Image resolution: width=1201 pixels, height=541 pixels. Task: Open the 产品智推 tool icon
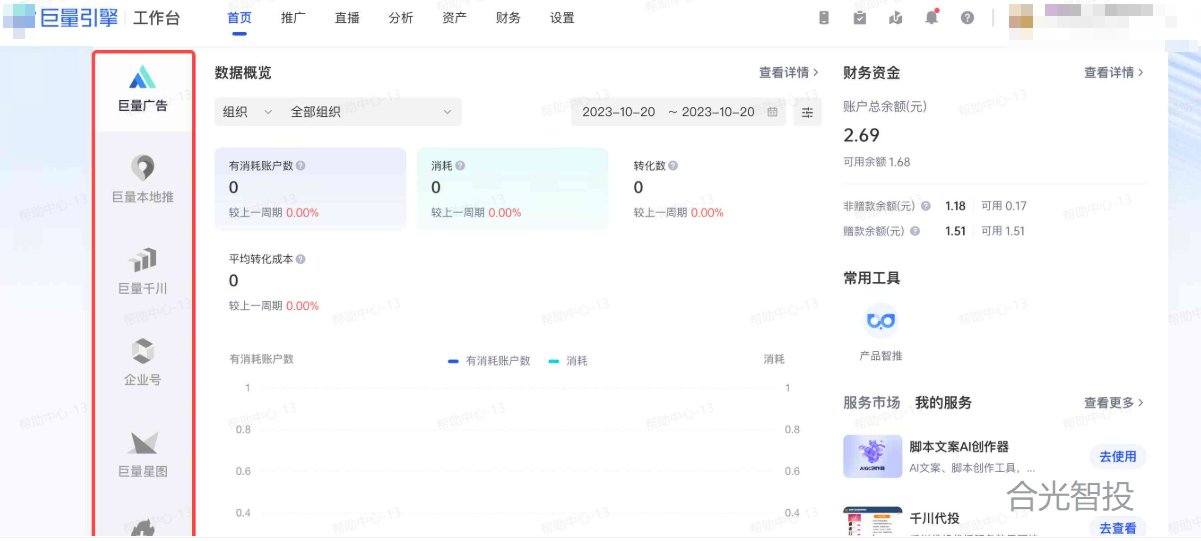(880, 321)
